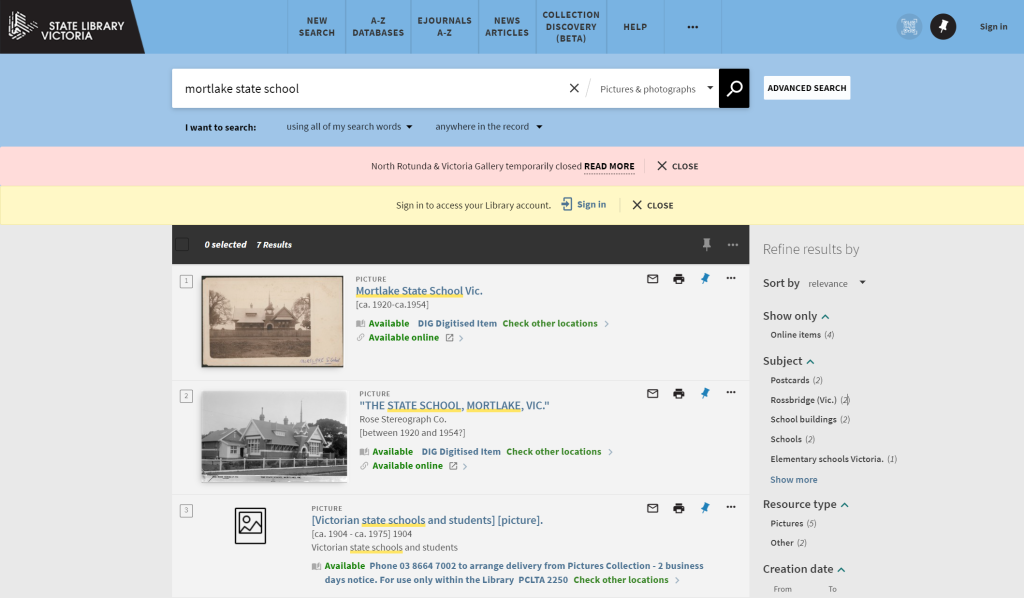Close the sign-in notification banner
The height and width of the screenshot is (598, 1024).
point(652,205)
